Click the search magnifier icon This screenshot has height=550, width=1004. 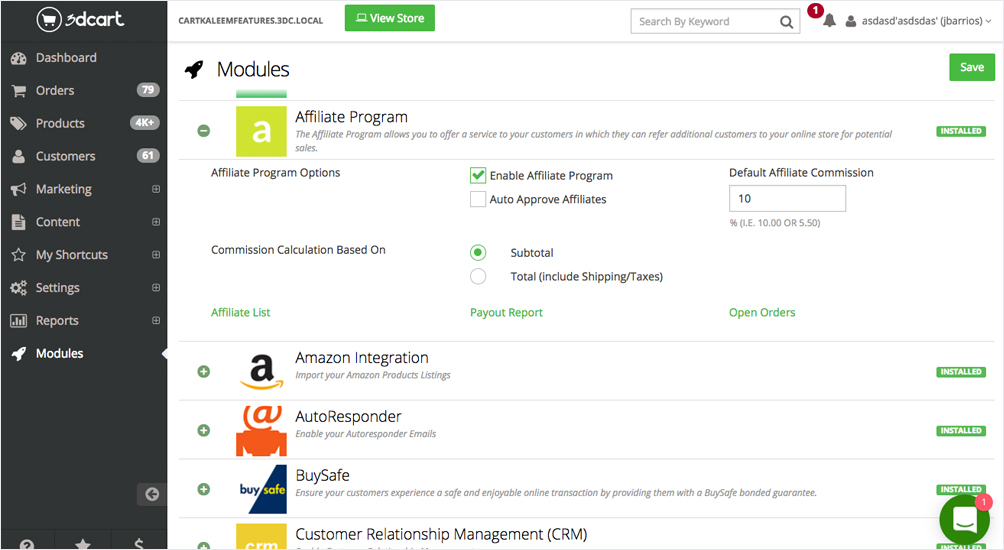pos(786,21)
